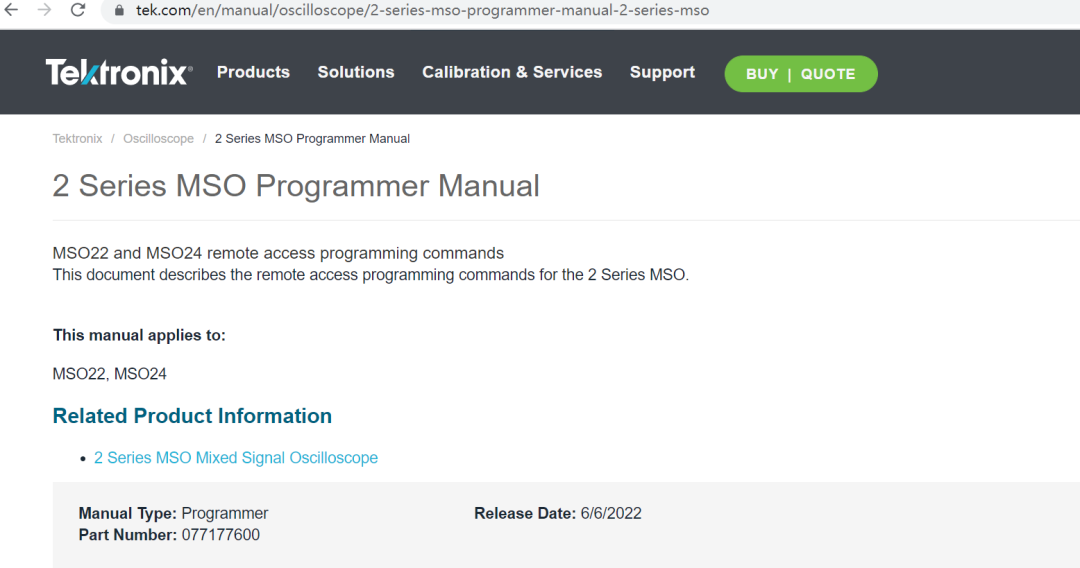Click the green BUY | QUOTE button
Viewport: 1080px width, 568px height.
tap(801, 74)
